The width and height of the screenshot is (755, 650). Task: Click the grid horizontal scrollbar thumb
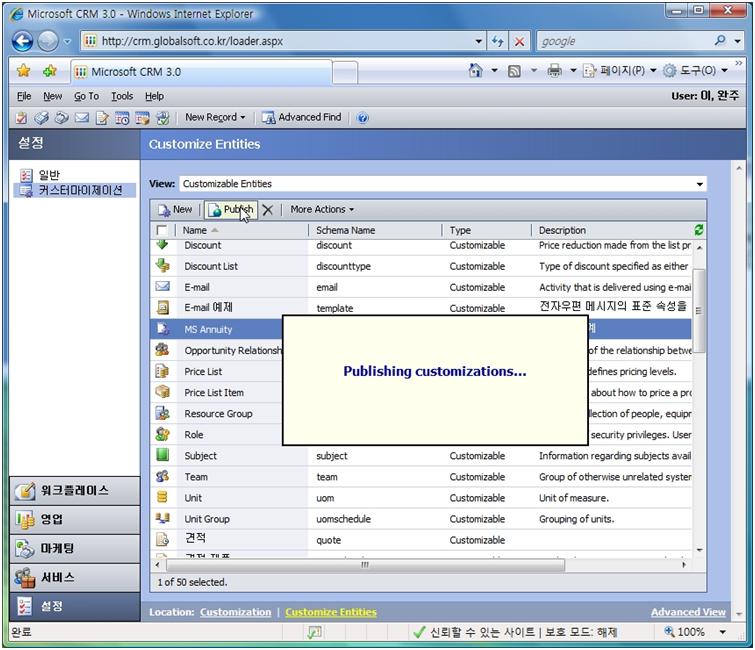[365, 564]
